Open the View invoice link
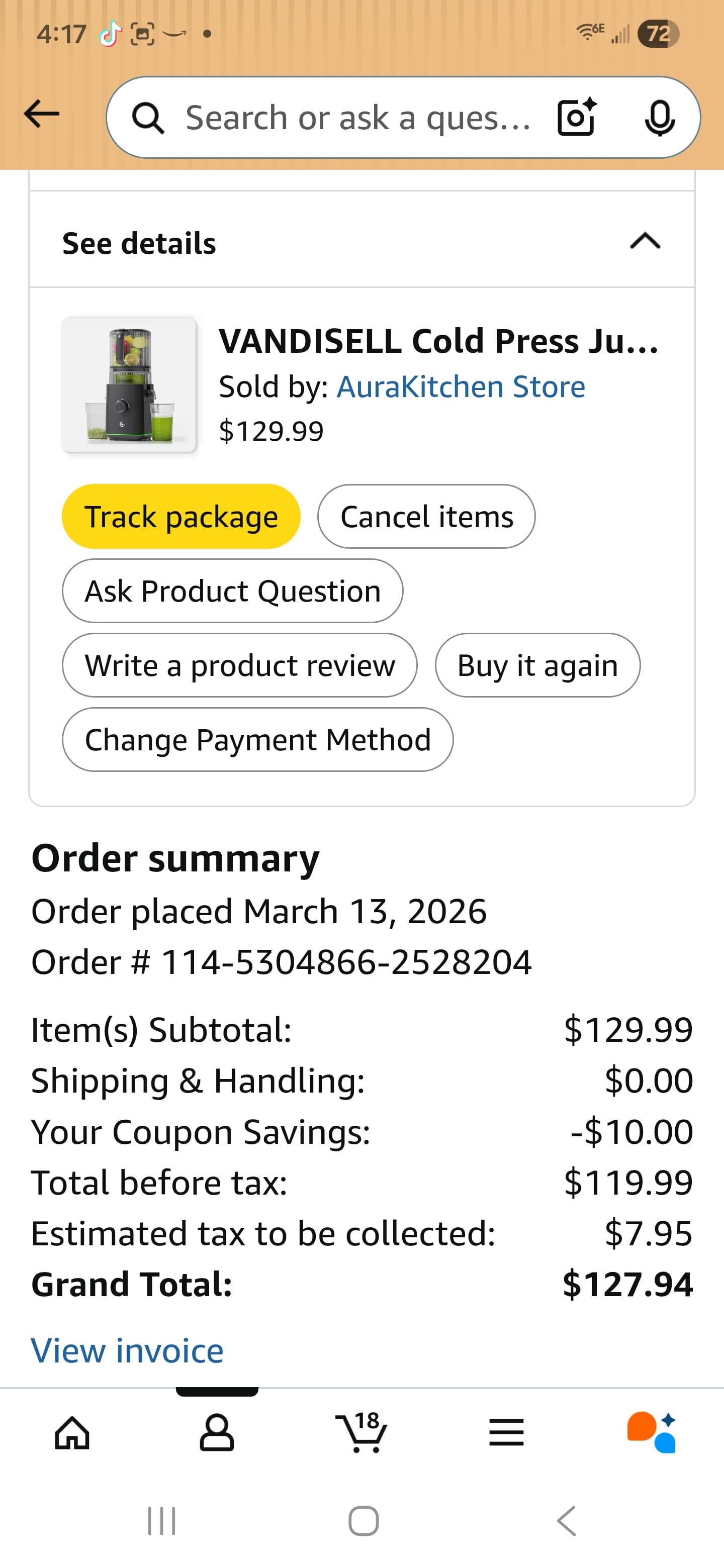This screenshot has height=1568, width=724. (127, 1351)
